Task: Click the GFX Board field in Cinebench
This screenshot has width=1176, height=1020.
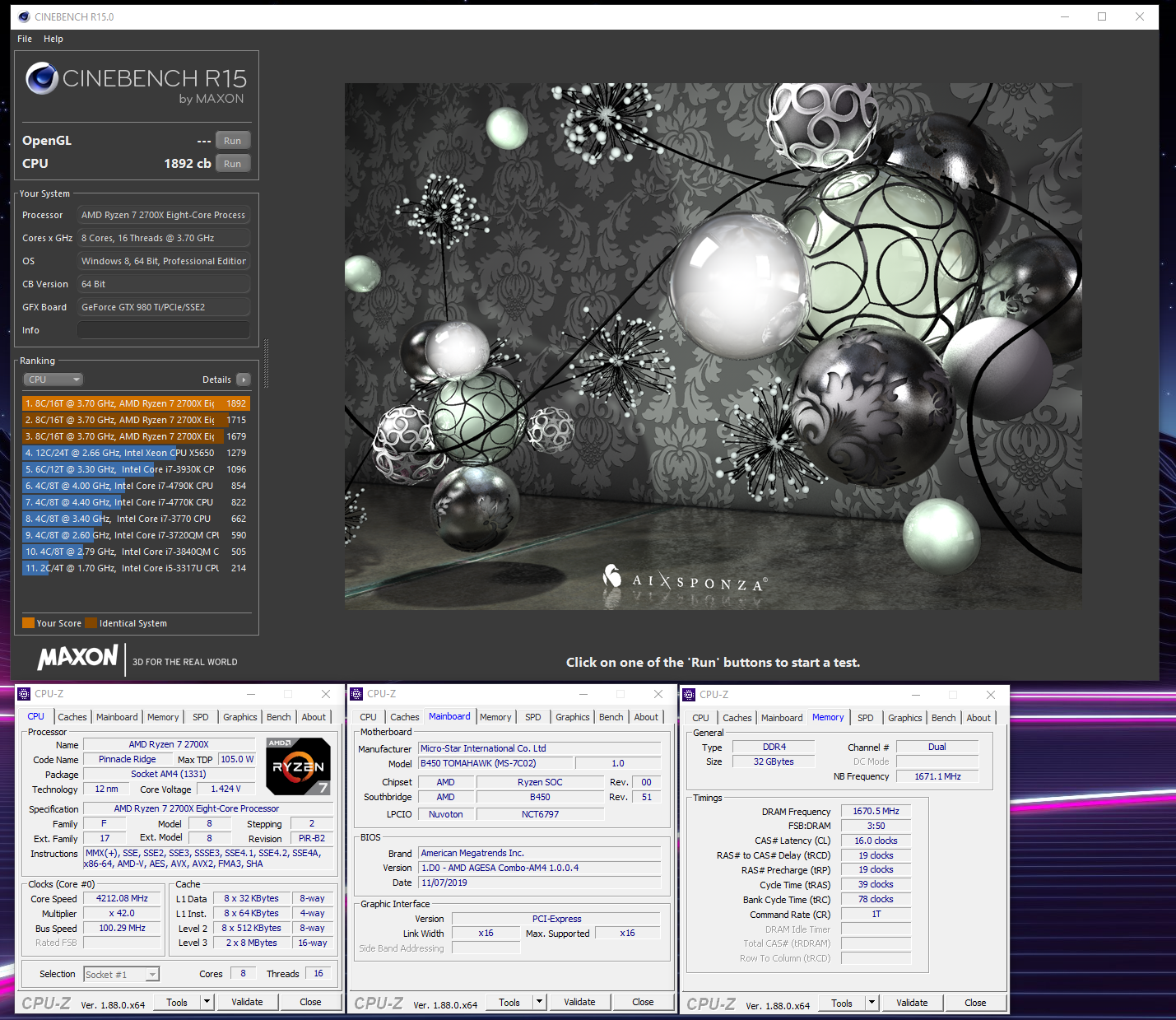Action: [164, 307]
